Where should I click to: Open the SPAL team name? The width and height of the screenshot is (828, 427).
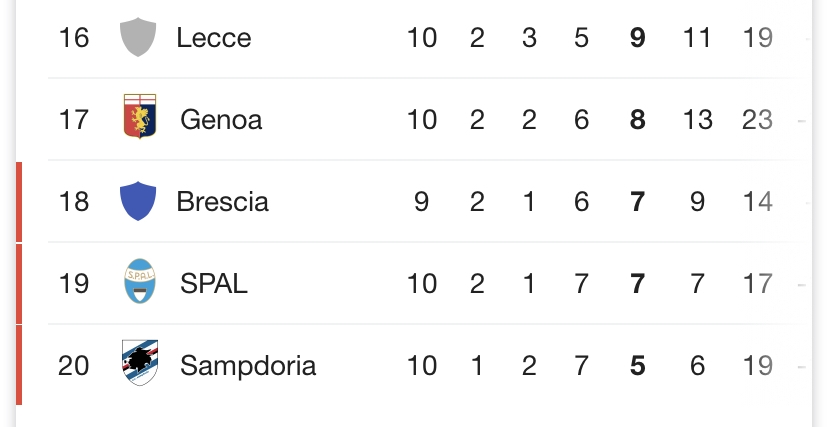coord(214,283)
